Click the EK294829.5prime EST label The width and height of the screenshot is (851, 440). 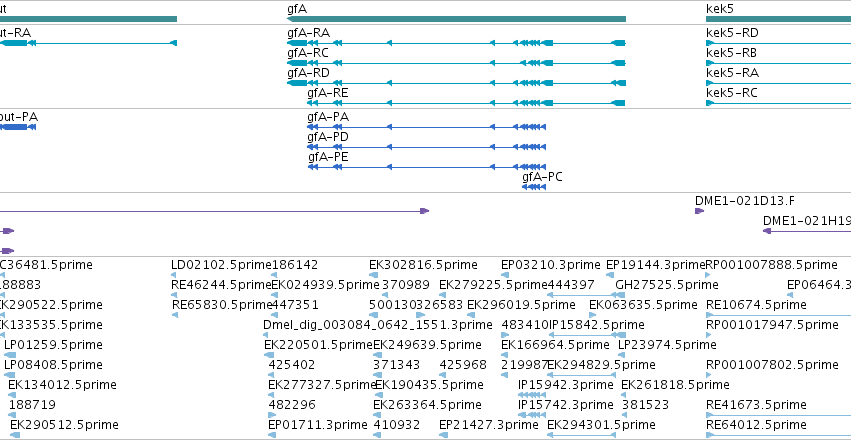[601, 365]
